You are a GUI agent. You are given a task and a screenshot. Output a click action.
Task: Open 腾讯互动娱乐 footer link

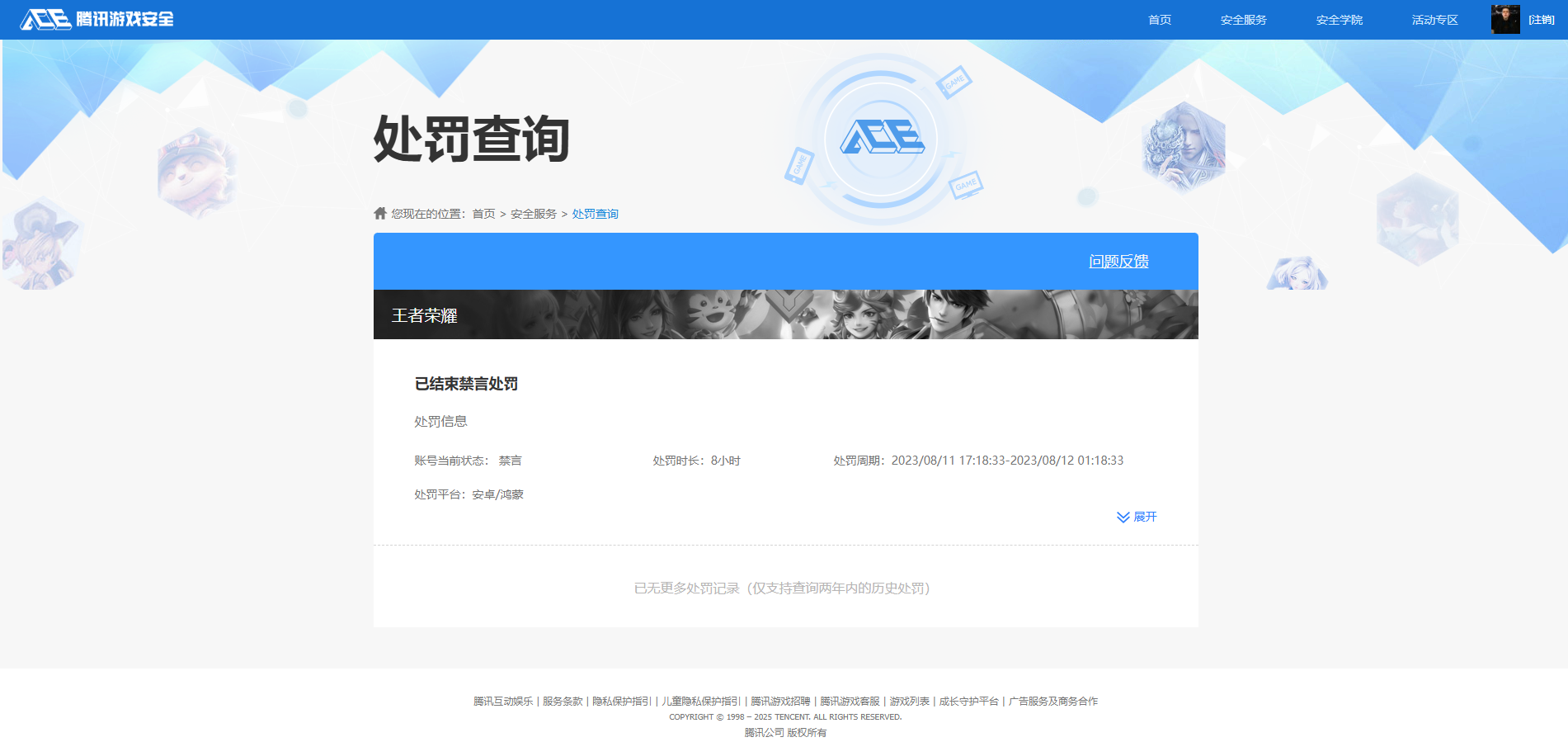[503, 702]
